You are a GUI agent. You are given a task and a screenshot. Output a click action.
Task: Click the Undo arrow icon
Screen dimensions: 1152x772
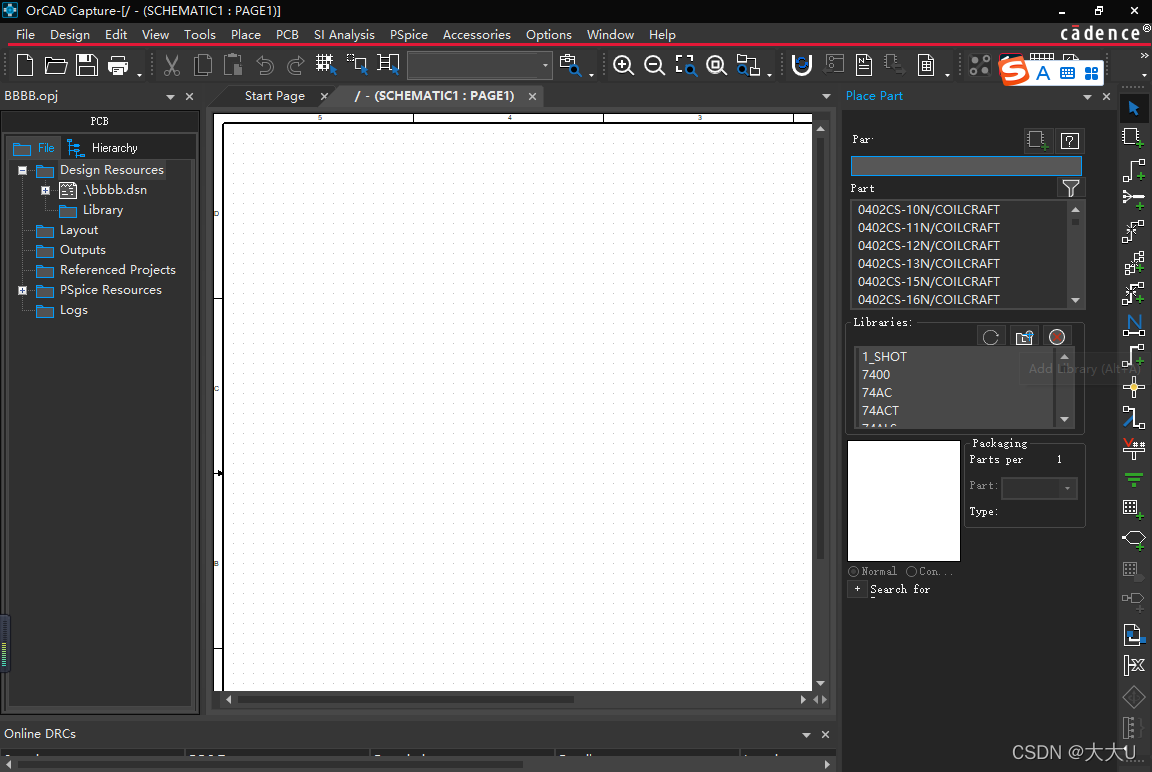tap(264, 65)
